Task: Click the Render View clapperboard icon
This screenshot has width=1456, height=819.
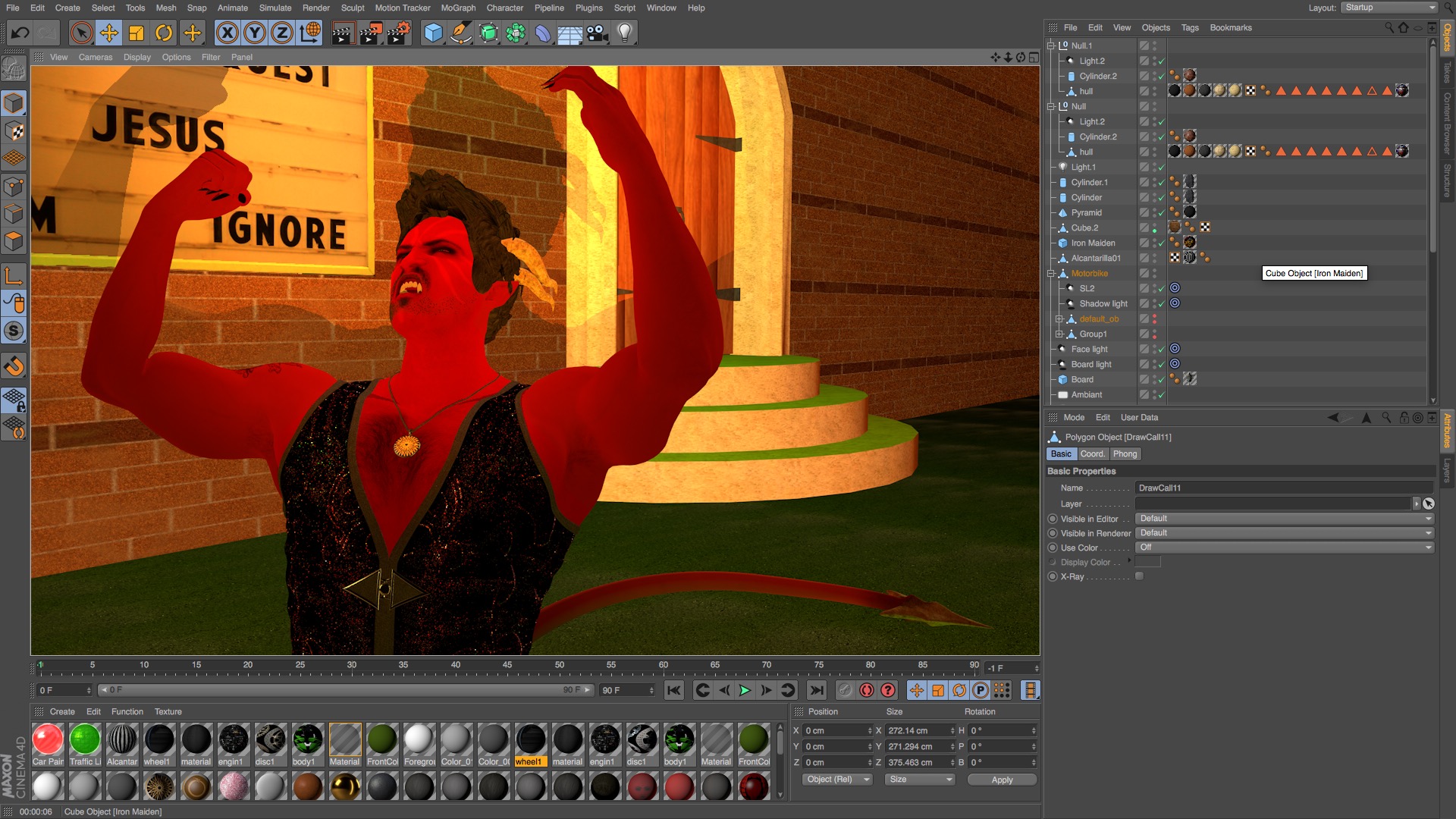Action: [343, 33]
